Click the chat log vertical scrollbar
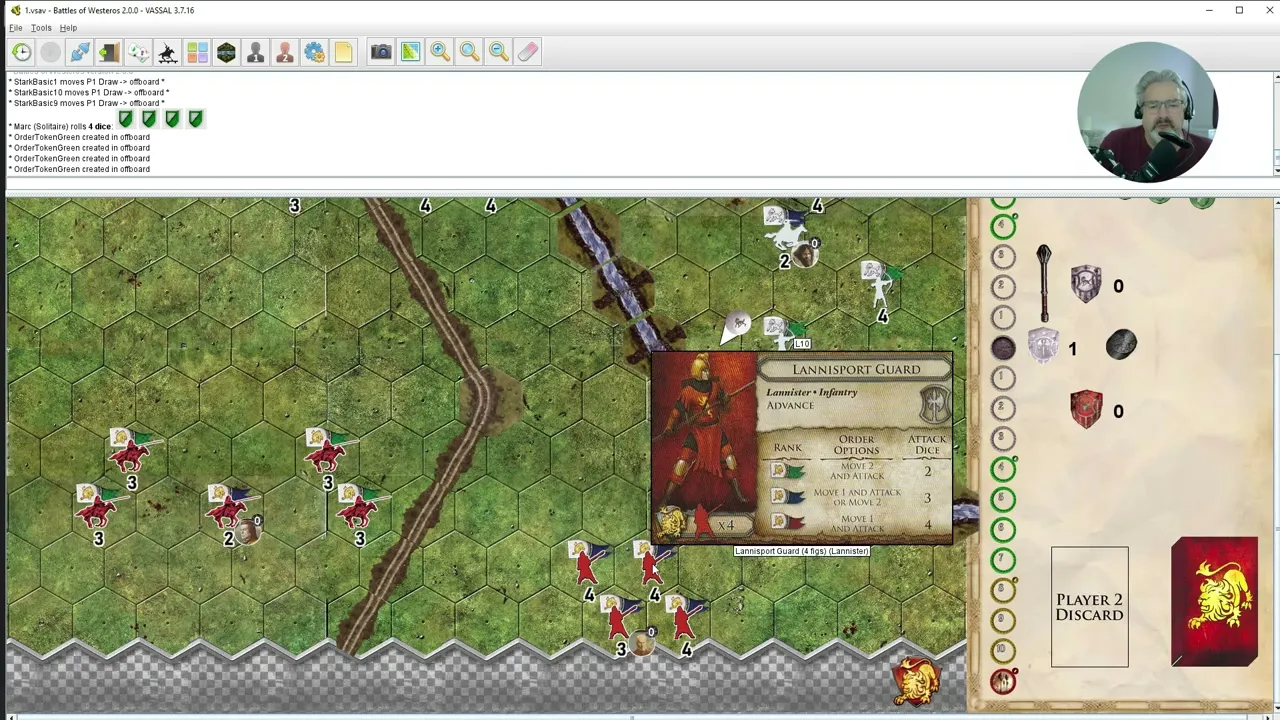Viewport: 1280px width, 720px height. [x=1275, y=125]
